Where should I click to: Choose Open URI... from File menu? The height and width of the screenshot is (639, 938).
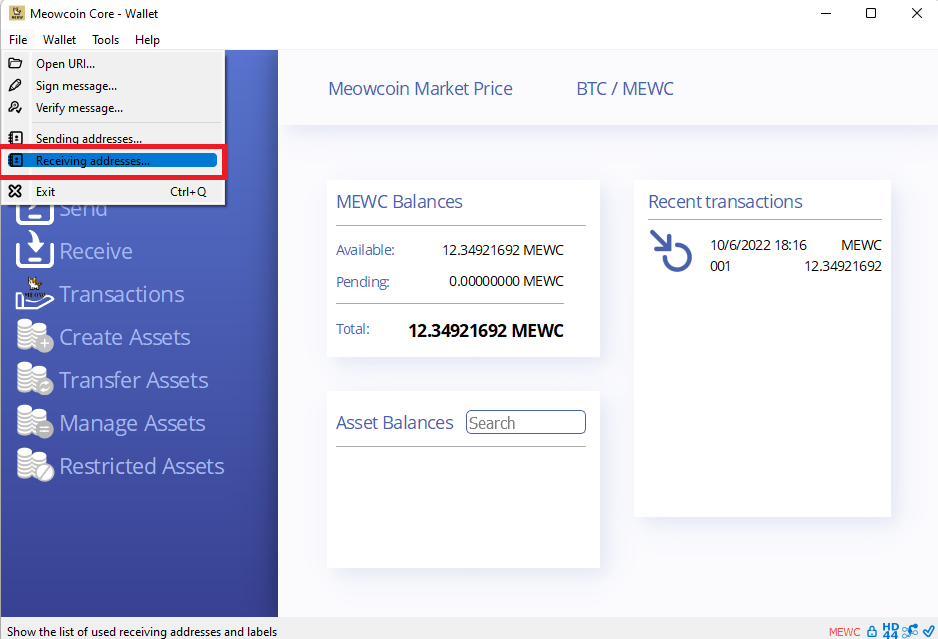[x=113, y=63]
